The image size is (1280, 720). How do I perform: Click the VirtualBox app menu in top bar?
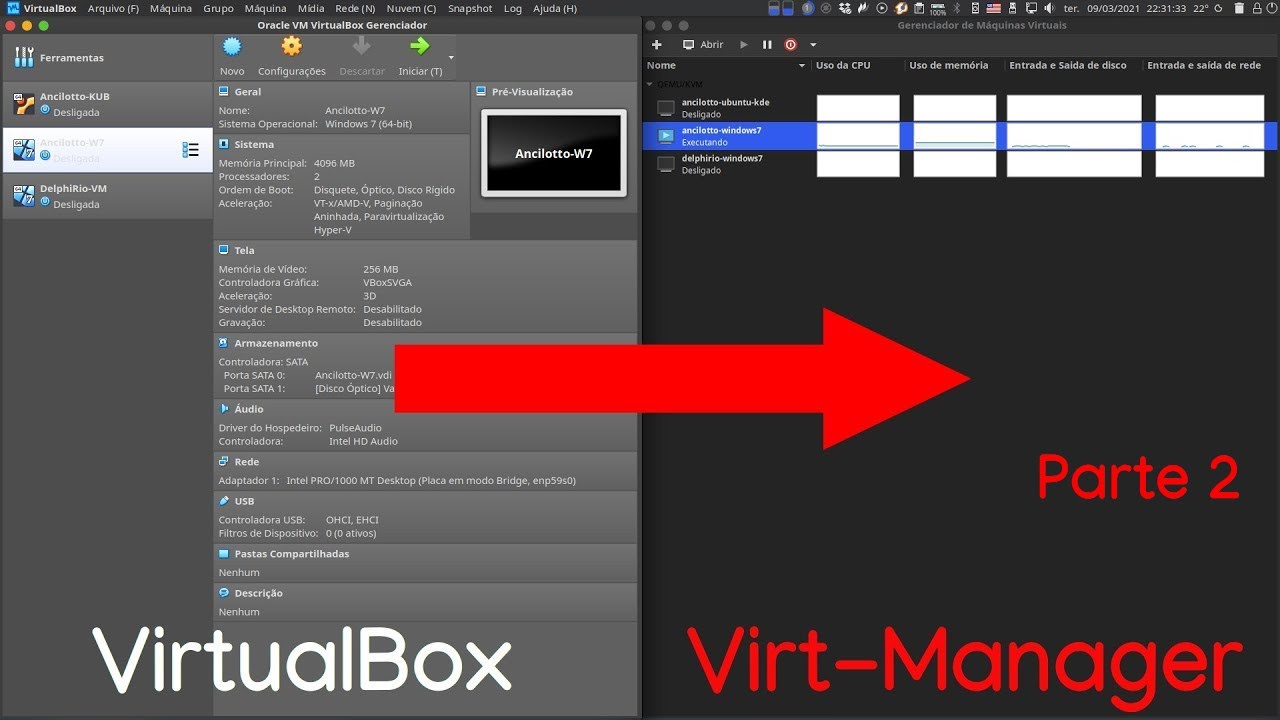coord(51,8)
